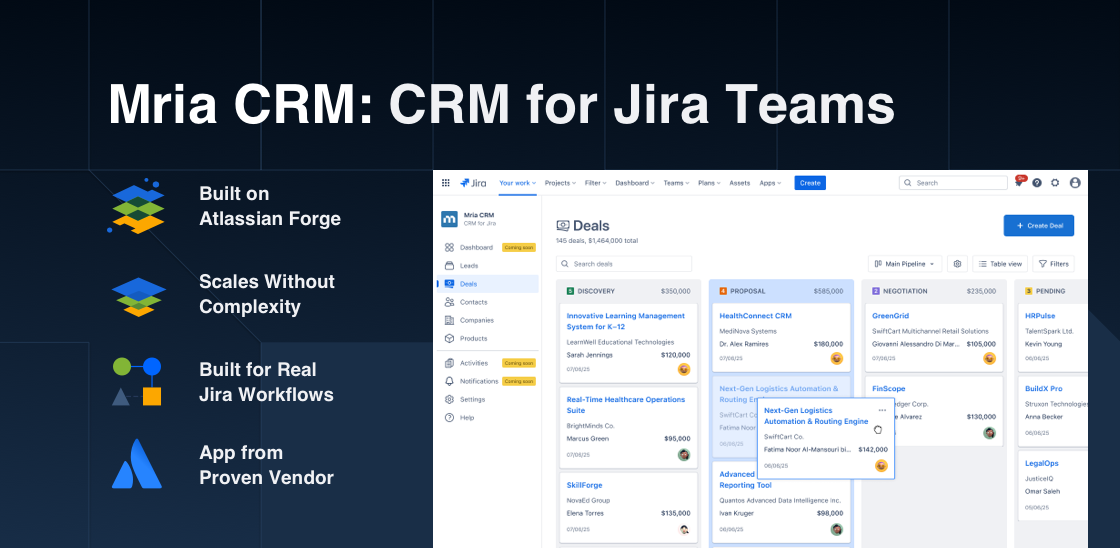Open the Jira help question mark icon
The image size is (1120, 548).
pos(1037,183)
